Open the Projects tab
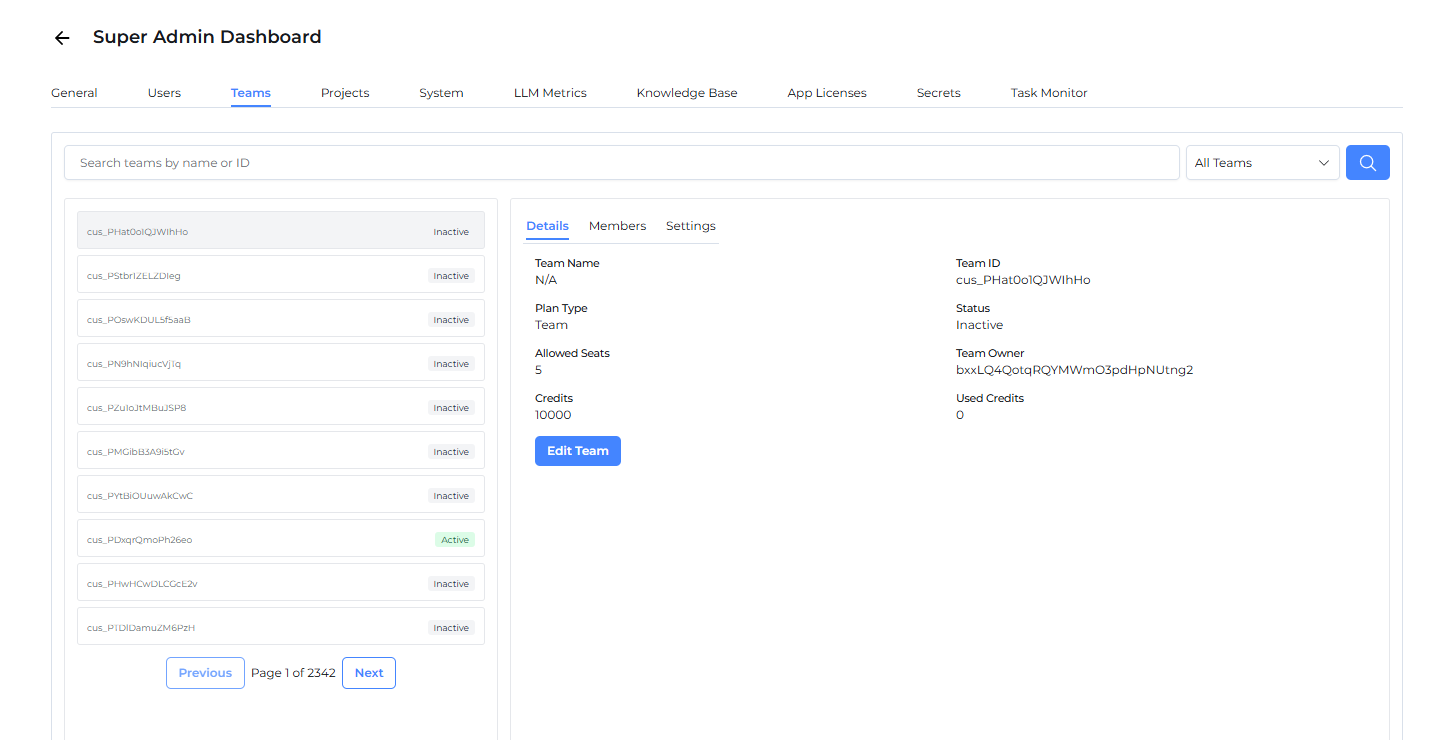 pyautogui.click(x=345, y=93)
